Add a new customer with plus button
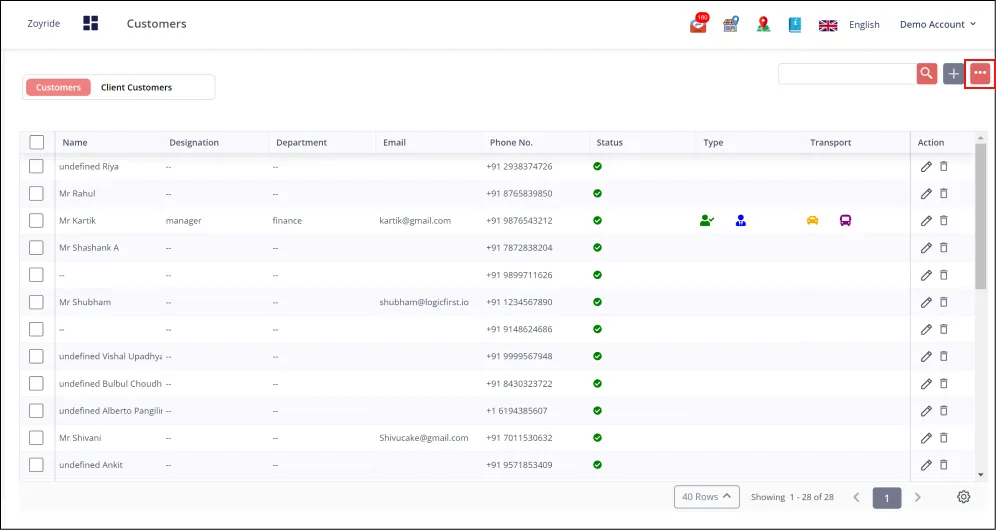 953,74
